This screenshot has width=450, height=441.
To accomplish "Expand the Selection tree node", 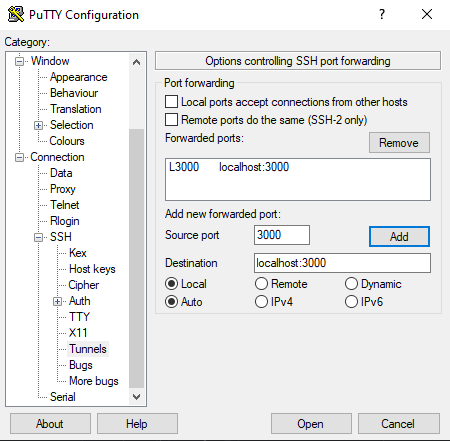I will click(x=39, y=125).
